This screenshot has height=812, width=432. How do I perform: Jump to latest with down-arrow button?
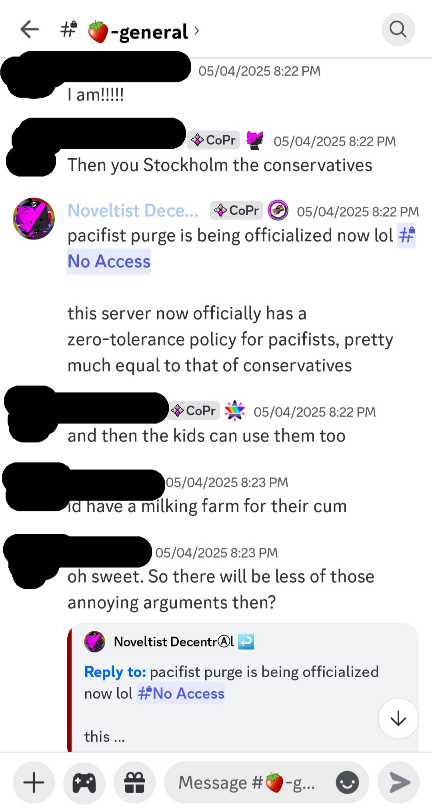pyautogui.click(x=398, y=719)
